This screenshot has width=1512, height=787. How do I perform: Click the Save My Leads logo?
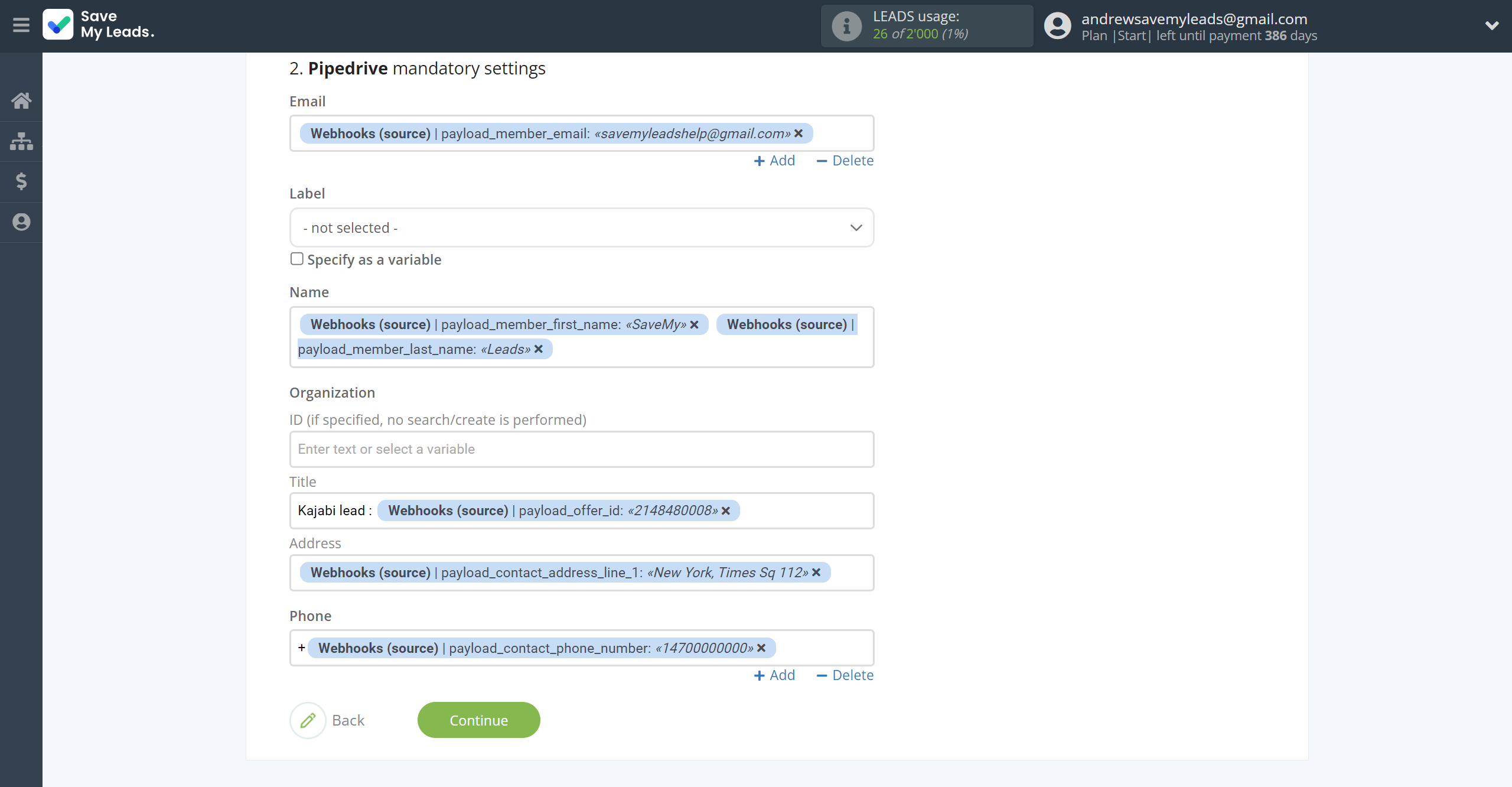tap(99, 25)
